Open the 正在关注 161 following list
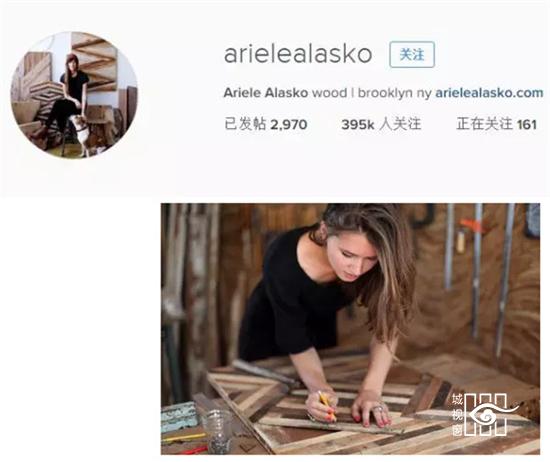 pyautogui.click(x=496, y=124)
